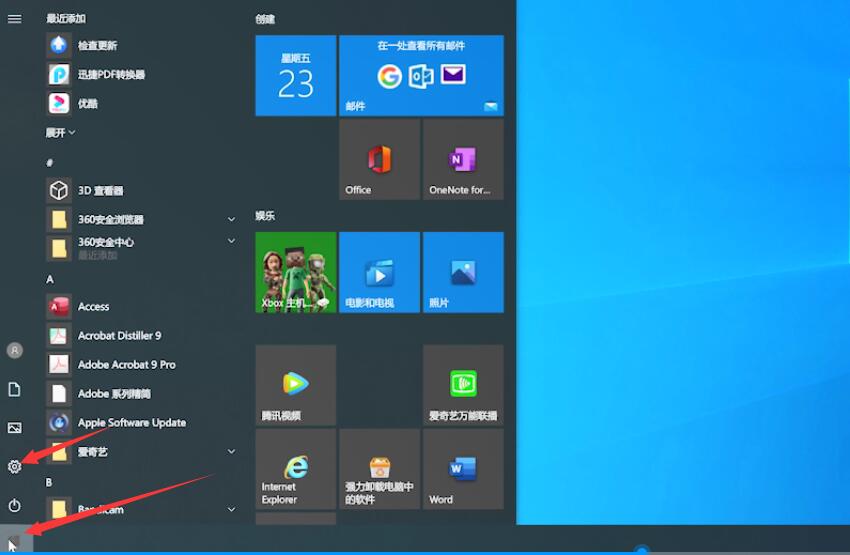The width and height of the screenshot is (850, 555).
Task: Open the 邮件 mail tile
Action: coord(421,75)
